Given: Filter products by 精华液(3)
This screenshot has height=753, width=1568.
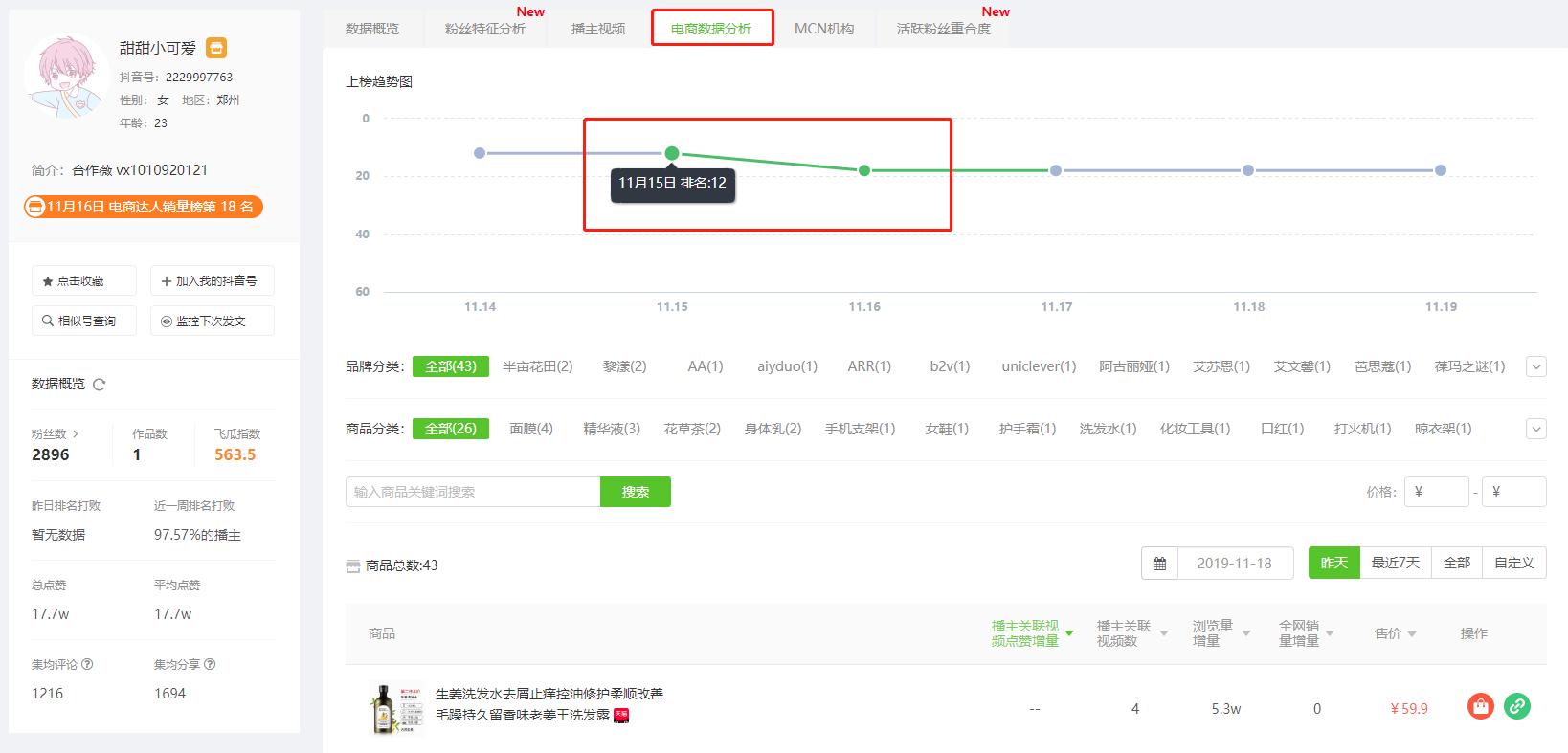Looking at the screenshot, I should [612, 429].
